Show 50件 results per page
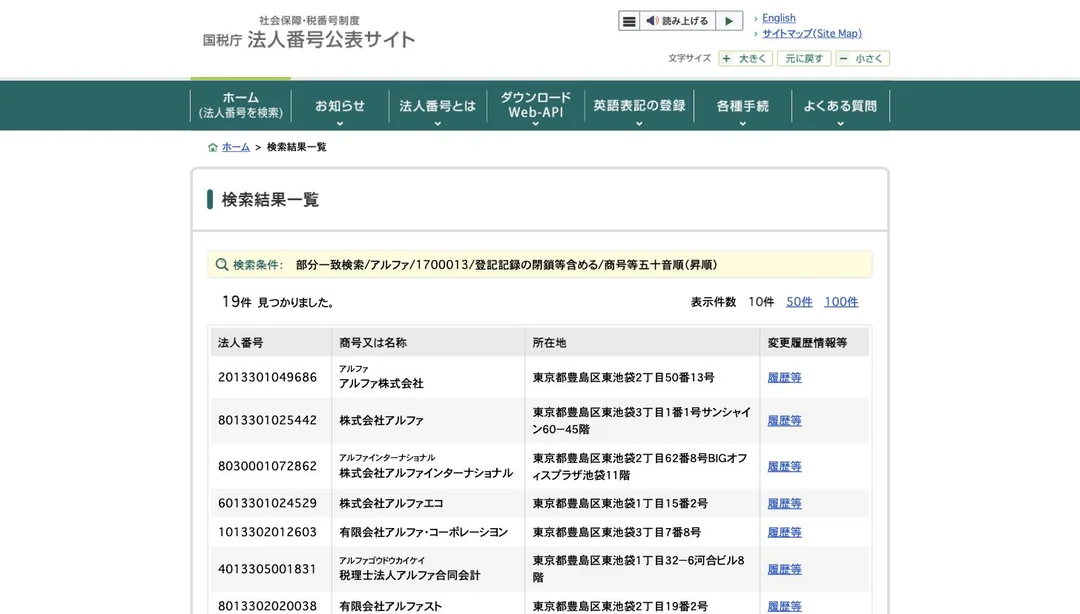Image resolution: width=1080 pixels, height=614 pixels. pyautogui.click(x=799, y=302)
